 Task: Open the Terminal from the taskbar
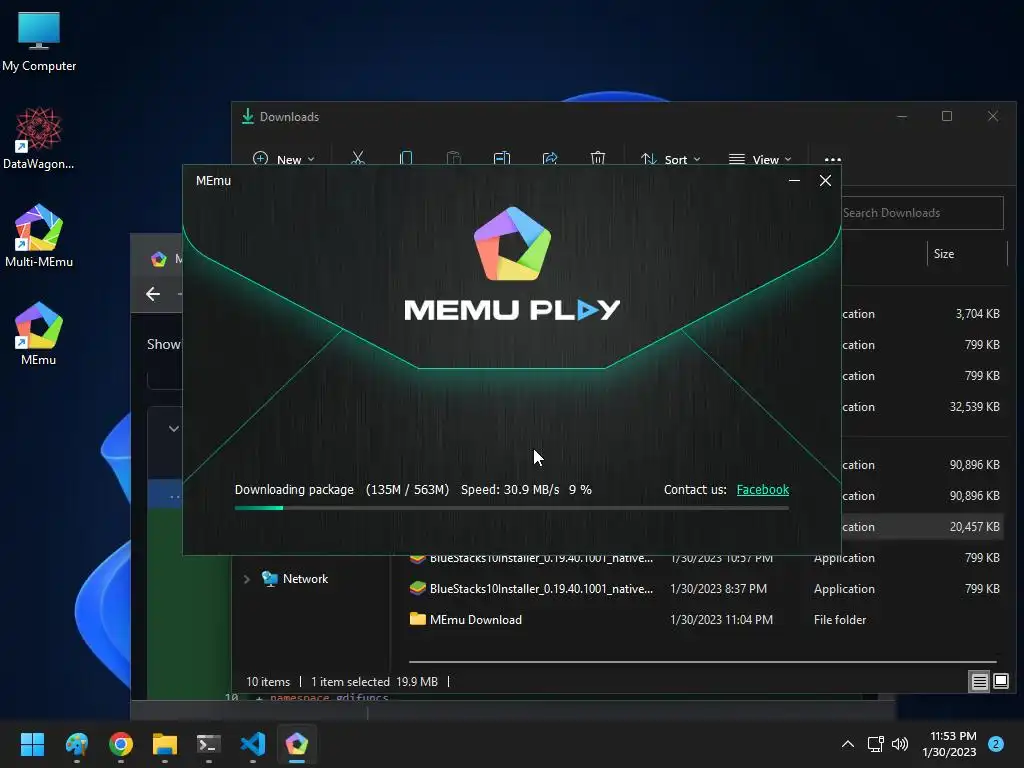(x=209, y=744)
